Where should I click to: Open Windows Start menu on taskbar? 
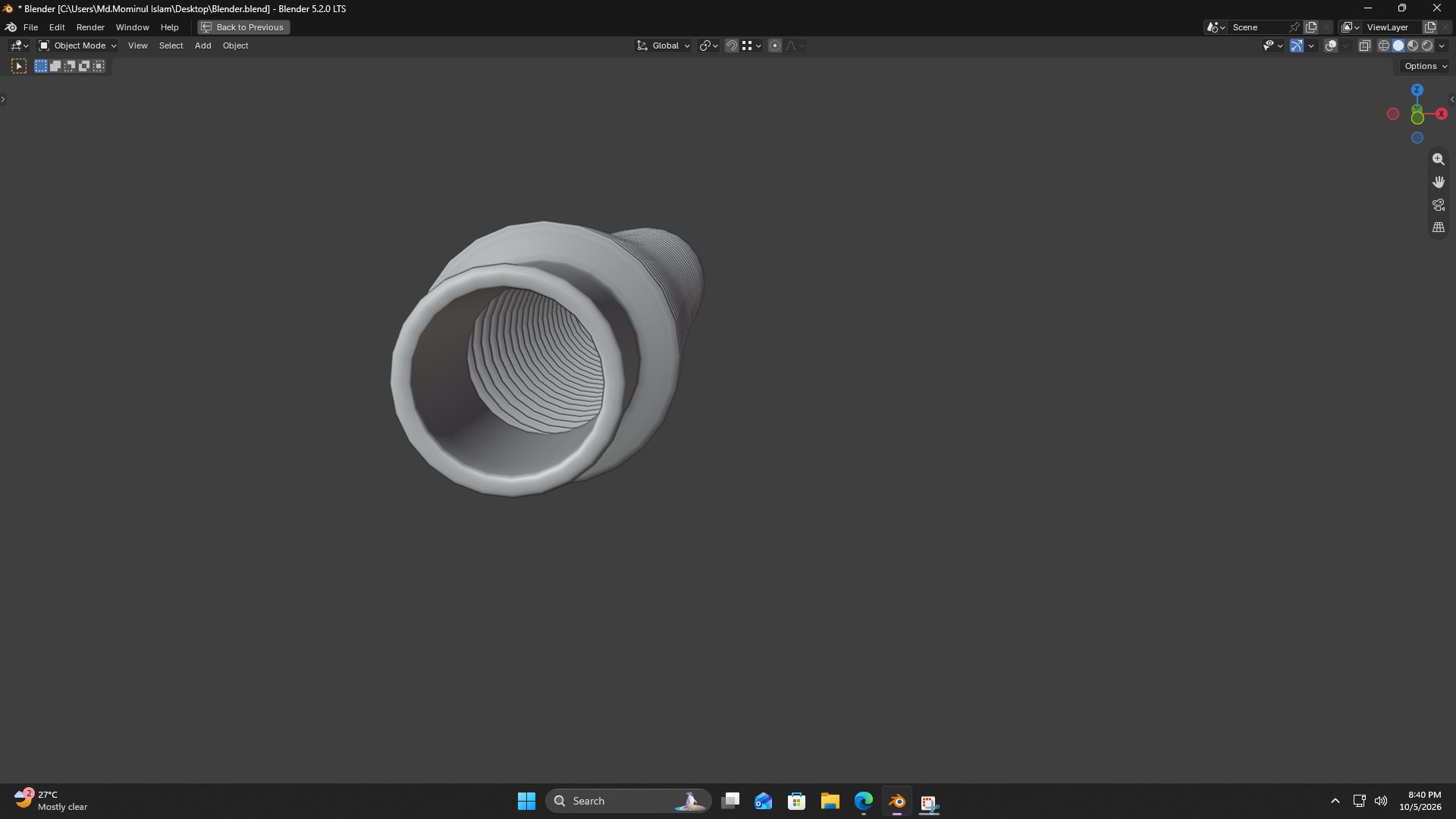[526, 801]
